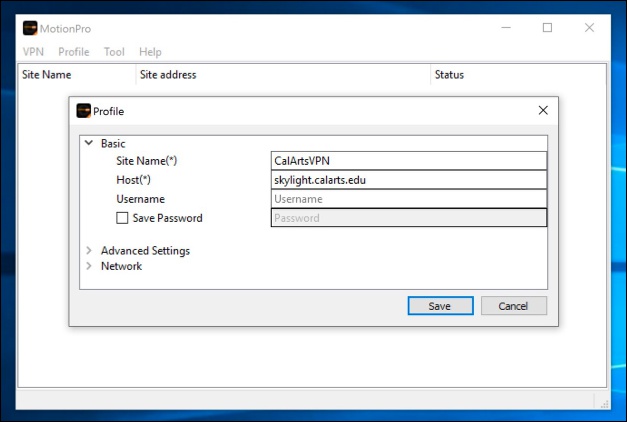Save the VPN profile
The width and height of the screenshot is (627, 422).
click(441, 306)
